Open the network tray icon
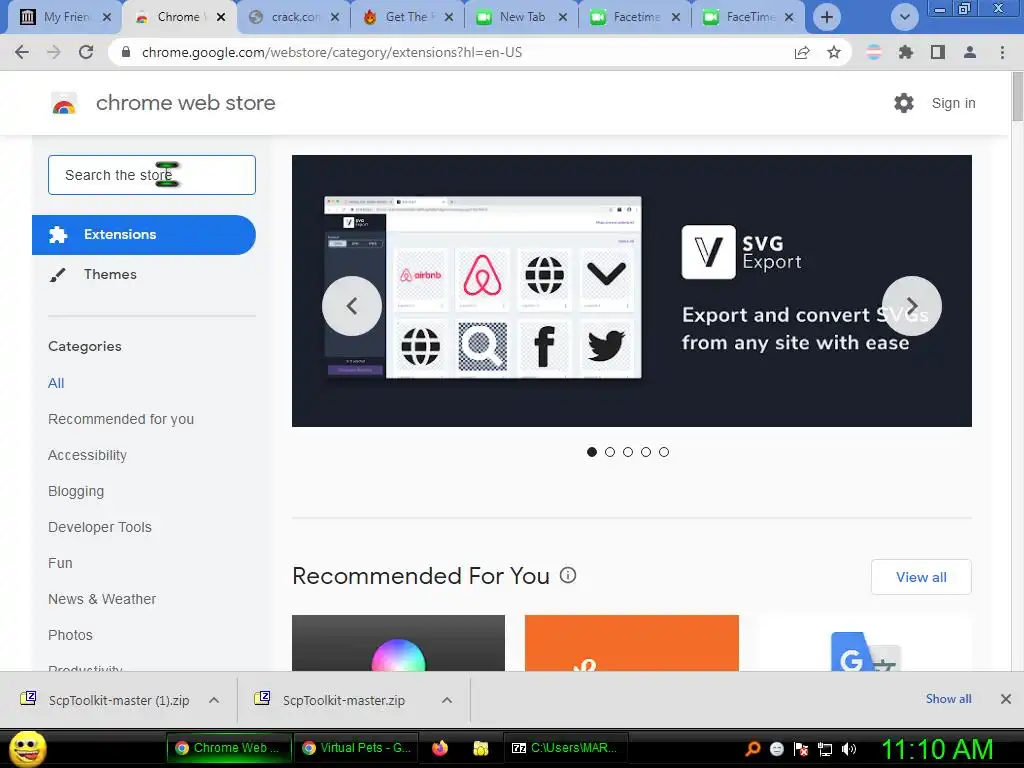Image resolution: width=1024 pixels, height=768 pixels. (x=825, y=748)
